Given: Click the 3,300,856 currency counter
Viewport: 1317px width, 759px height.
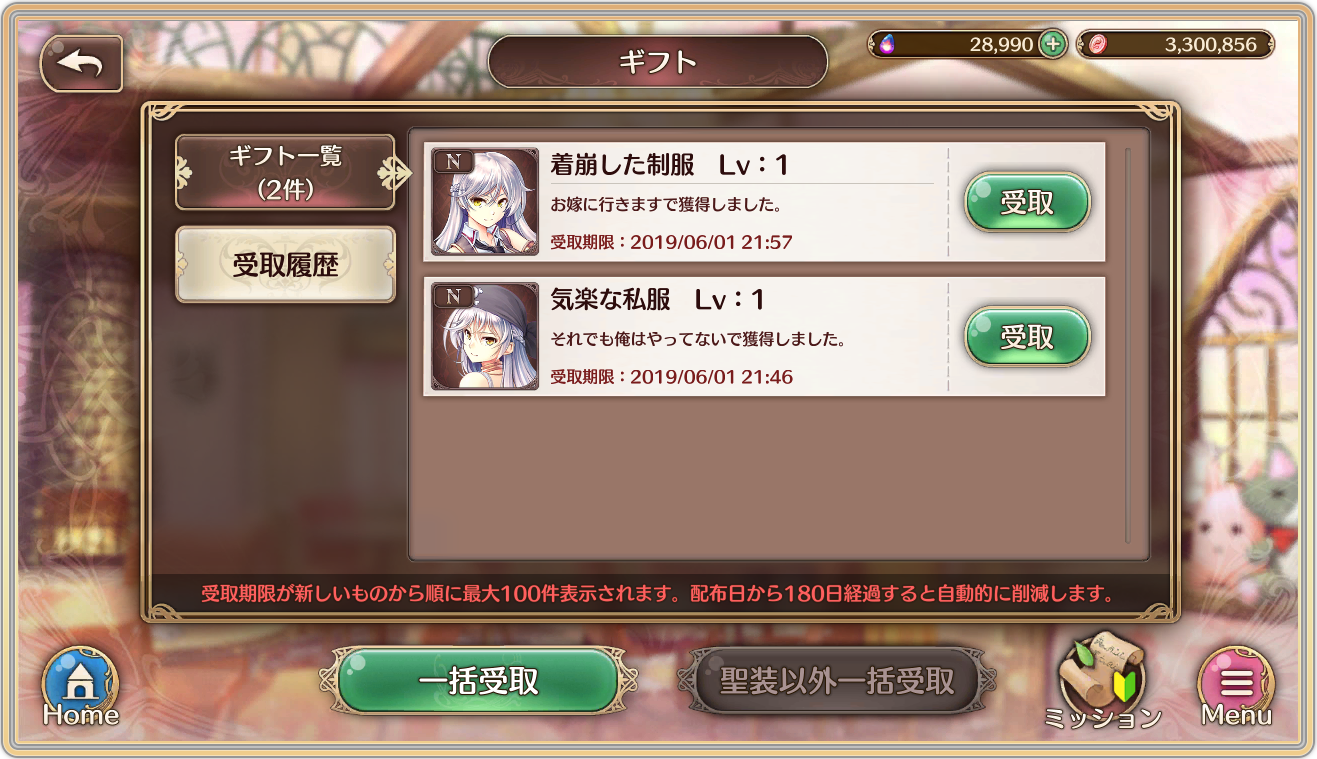Looking at the screenshot, I should pos(1175,44).
